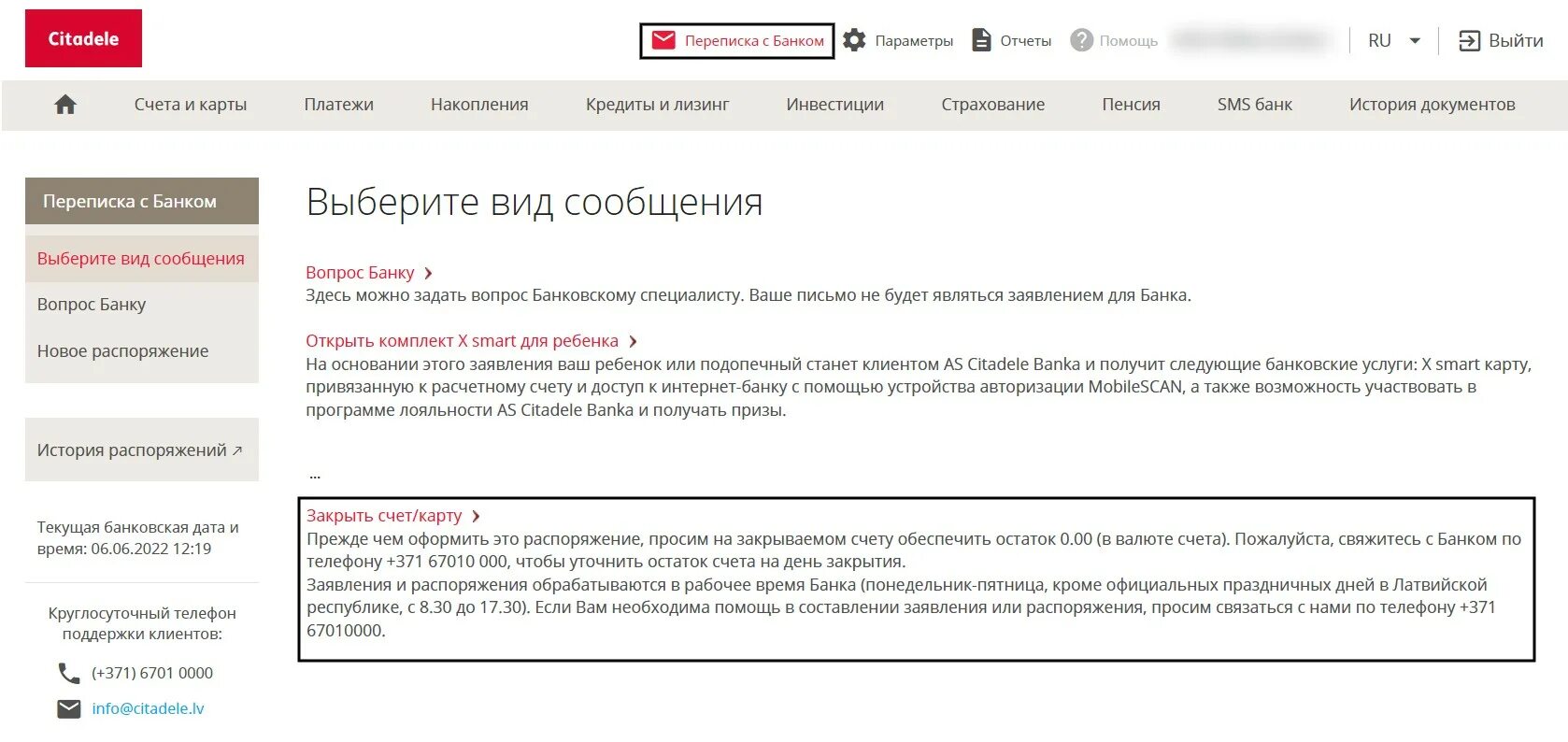Open Помощь help link
Screen dimensions: 1568x742
tap(1128, 41)
